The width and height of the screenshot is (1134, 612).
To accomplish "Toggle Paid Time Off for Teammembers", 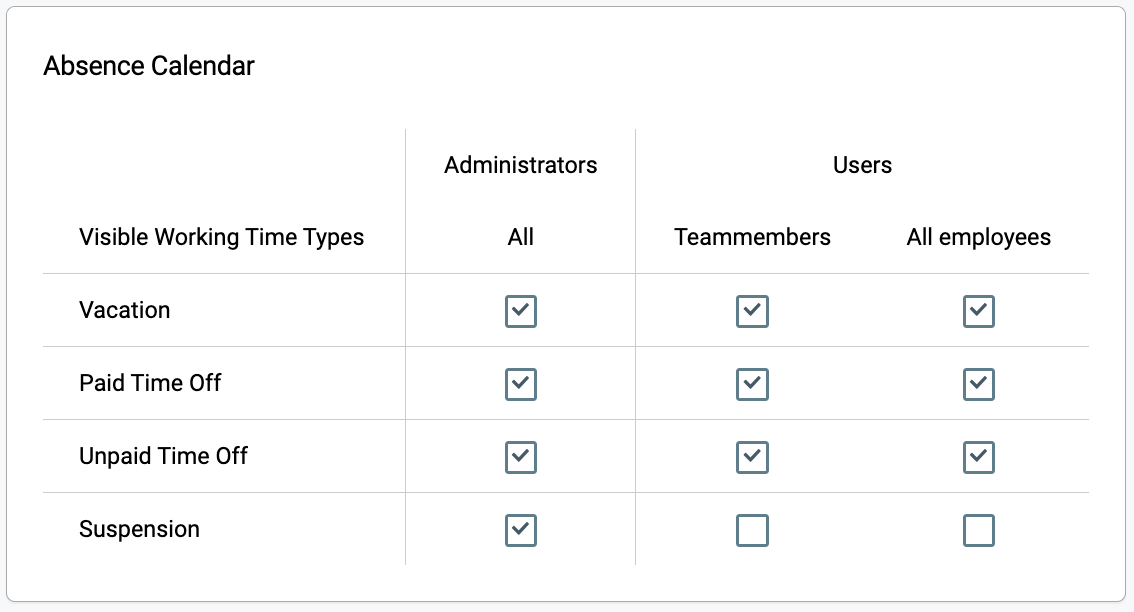I will coord(752,384).
